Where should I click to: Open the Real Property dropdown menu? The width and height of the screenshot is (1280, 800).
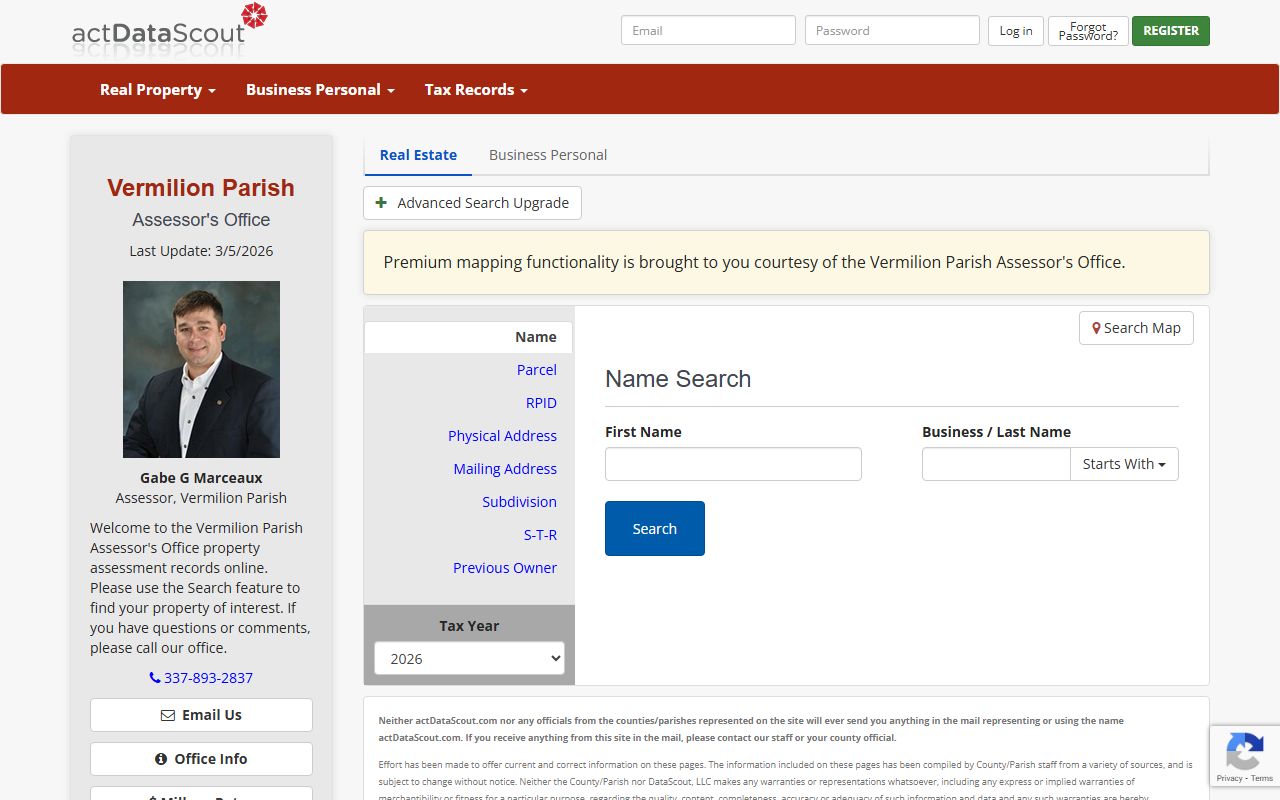click(x=158, y=89)
